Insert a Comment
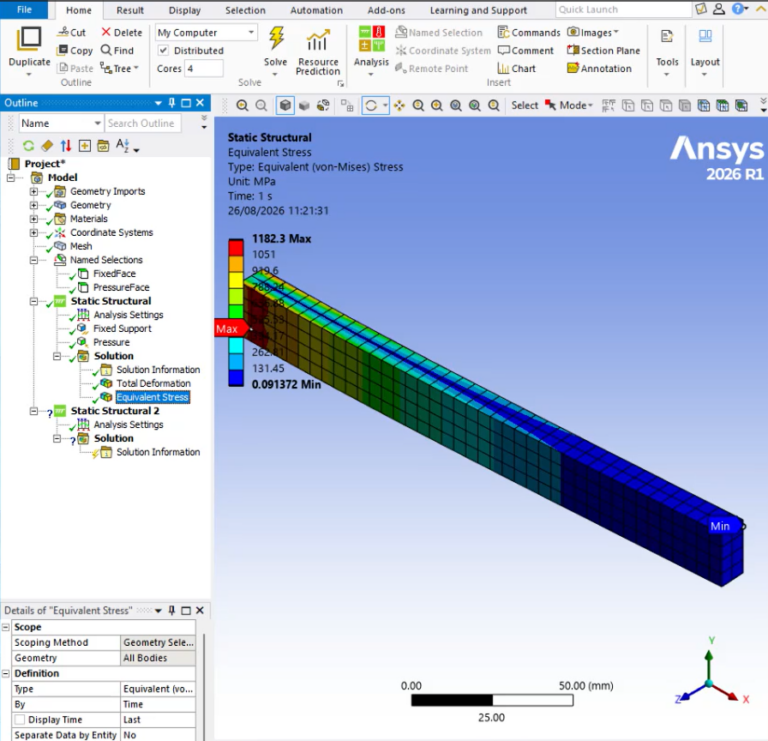 [x=526, y=50]
